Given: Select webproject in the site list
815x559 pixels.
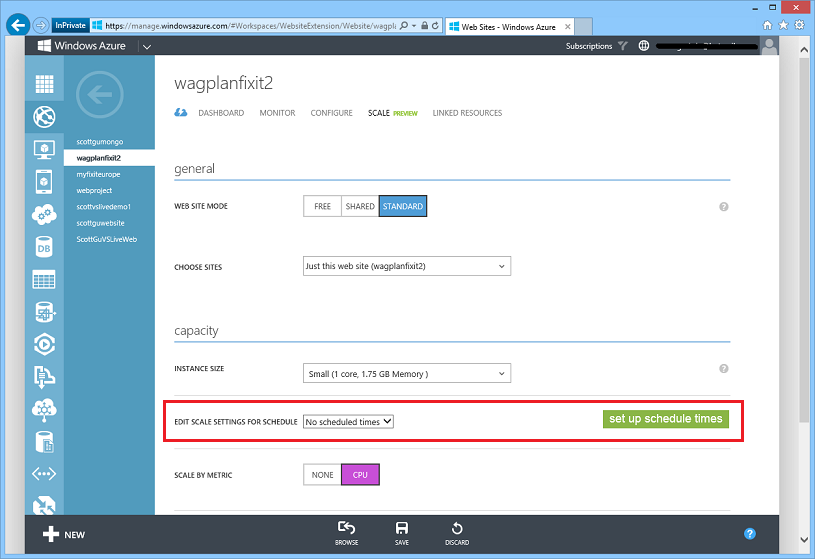Looking at the screenshot, I should pos(94,190).
